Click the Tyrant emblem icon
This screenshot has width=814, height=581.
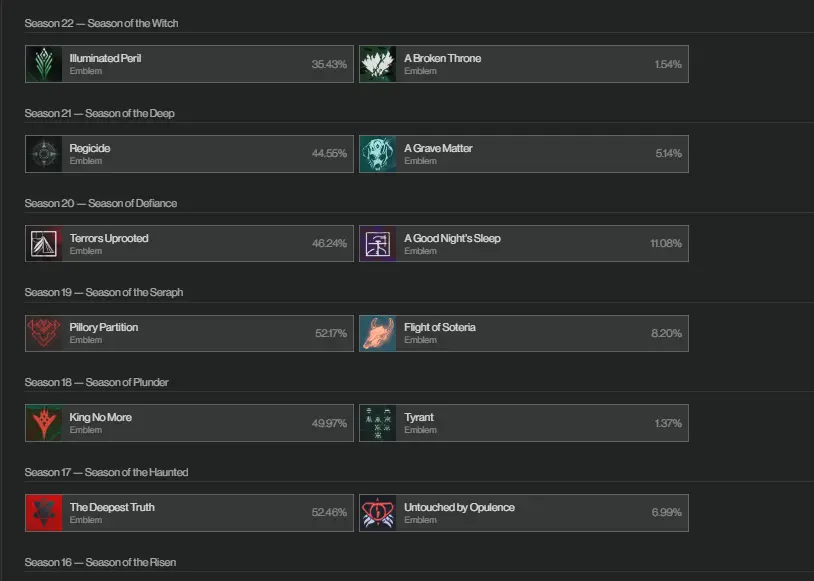pos(378,423)
